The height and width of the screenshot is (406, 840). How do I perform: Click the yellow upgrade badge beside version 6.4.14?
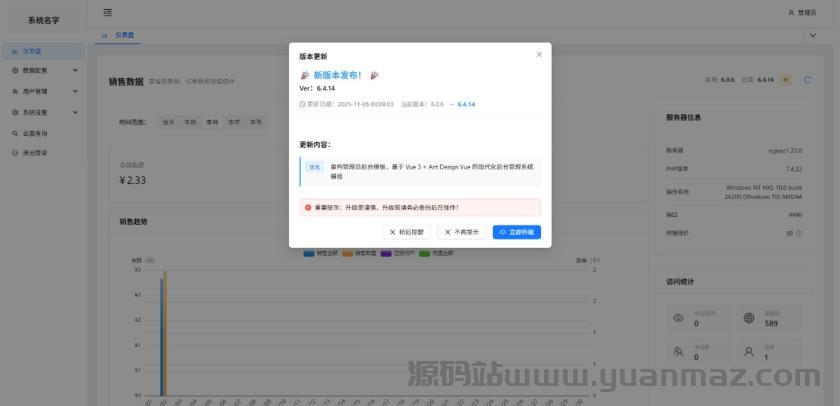coord(786,80)
